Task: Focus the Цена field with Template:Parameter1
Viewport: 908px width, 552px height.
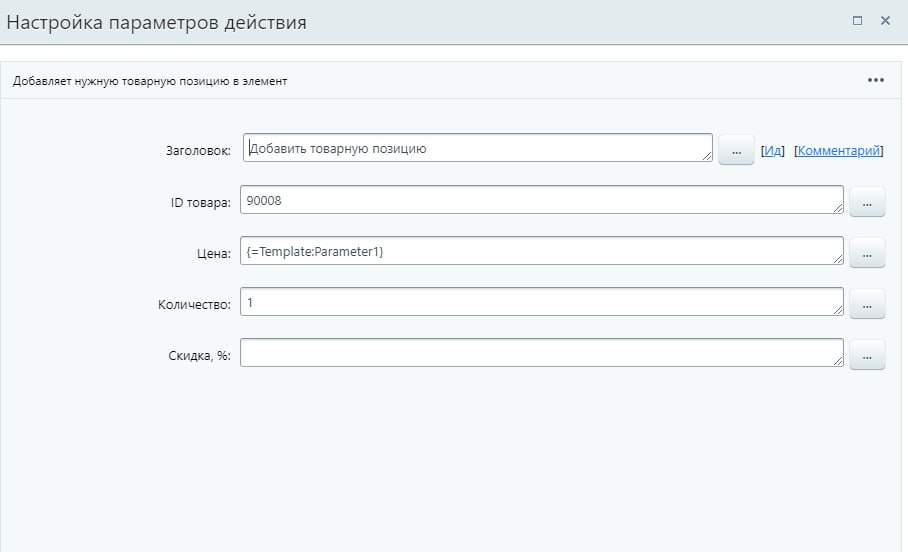Action: tap(541, 252)
